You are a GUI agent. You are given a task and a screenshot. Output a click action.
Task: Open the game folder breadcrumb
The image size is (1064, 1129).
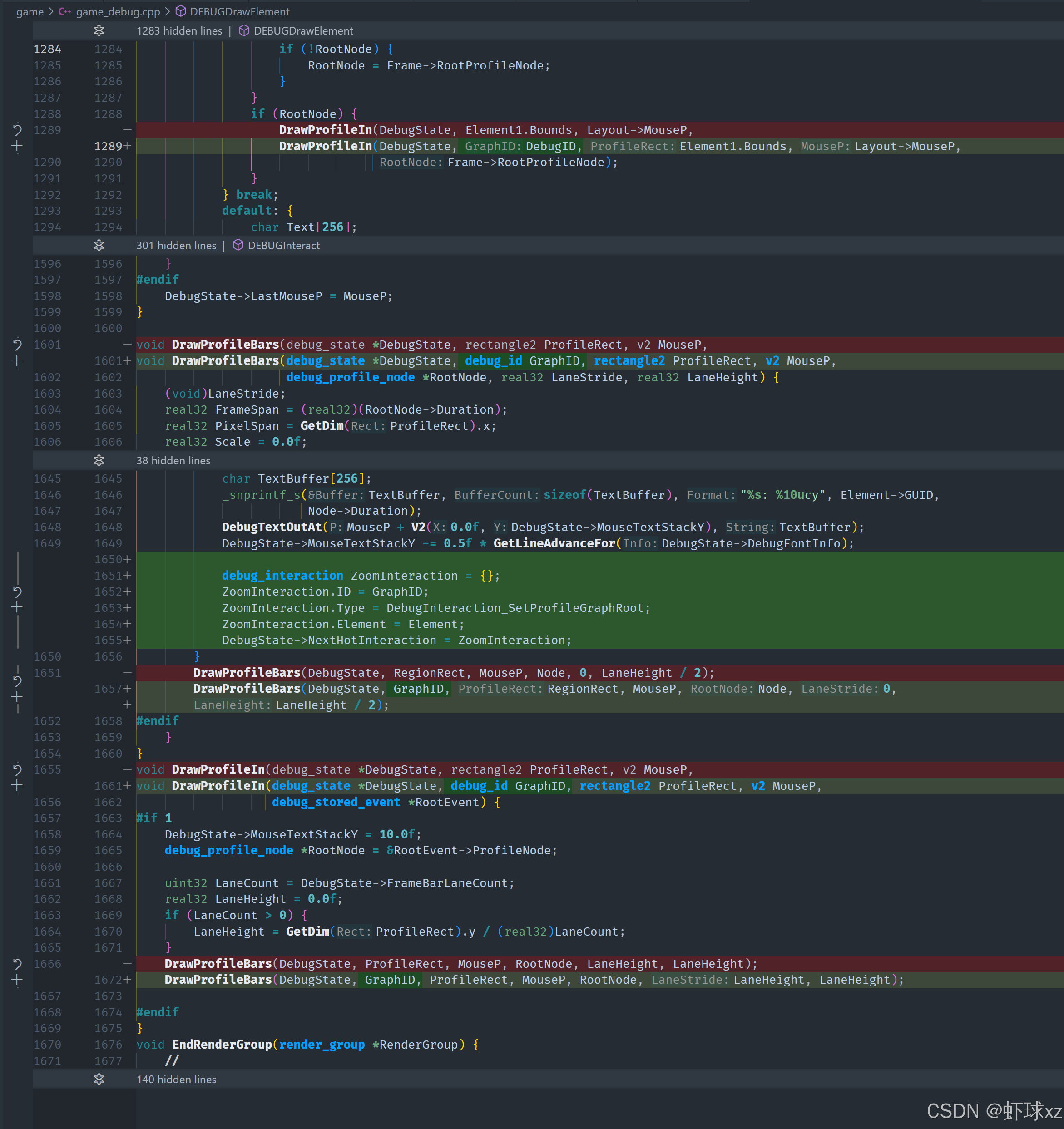click(30, 11)
